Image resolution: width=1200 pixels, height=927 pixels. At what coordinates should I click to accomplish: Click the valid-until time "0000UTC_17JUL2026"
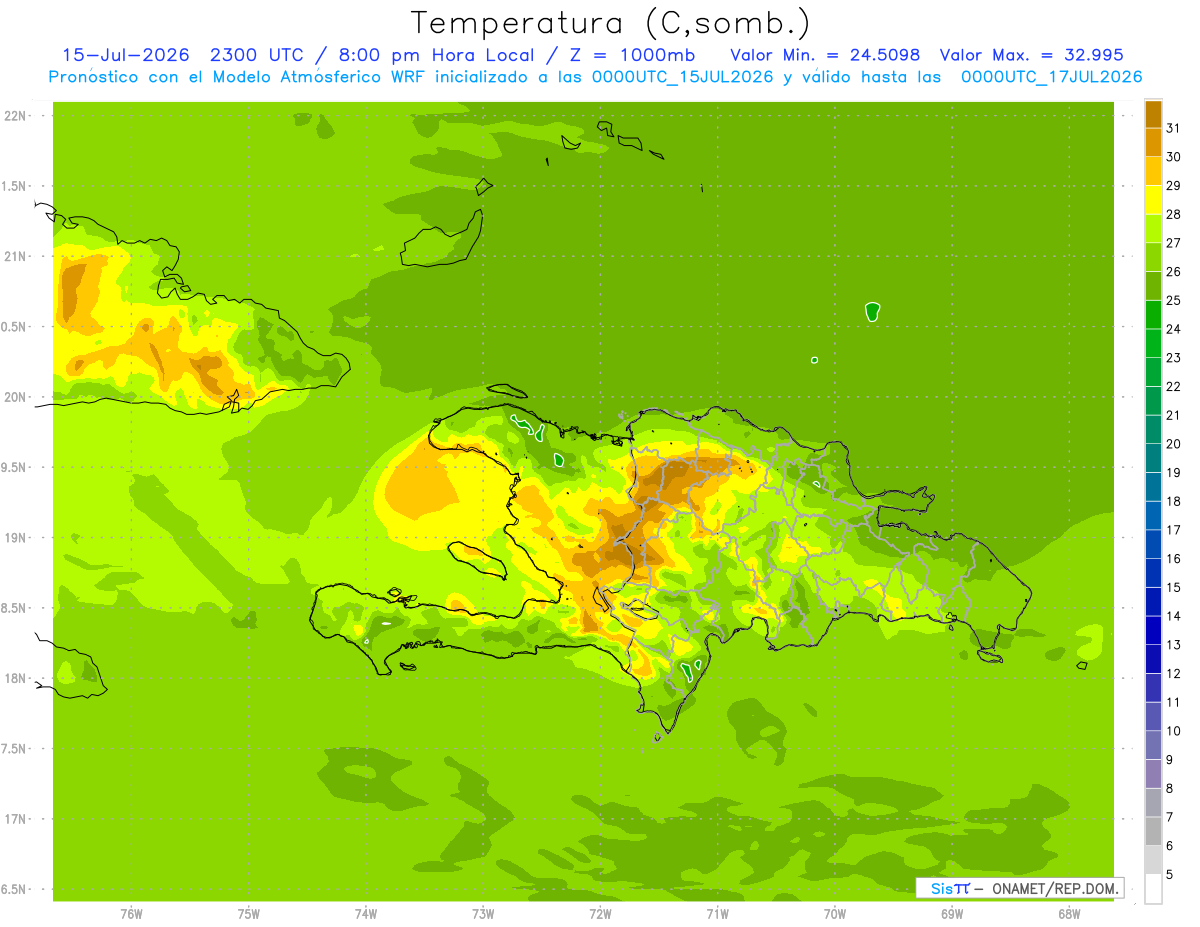click(x=1051, y=77)
